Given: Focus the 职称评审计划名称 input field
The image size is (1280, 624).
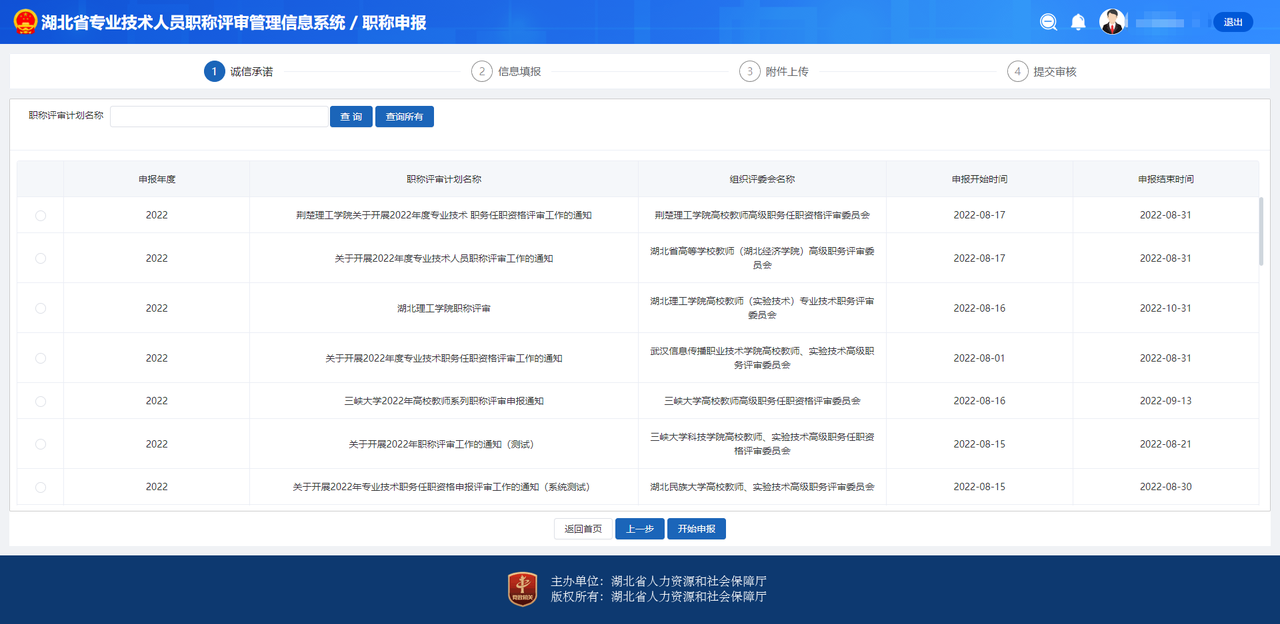Looking at the screenshot, I should click(x=219, y=117).
